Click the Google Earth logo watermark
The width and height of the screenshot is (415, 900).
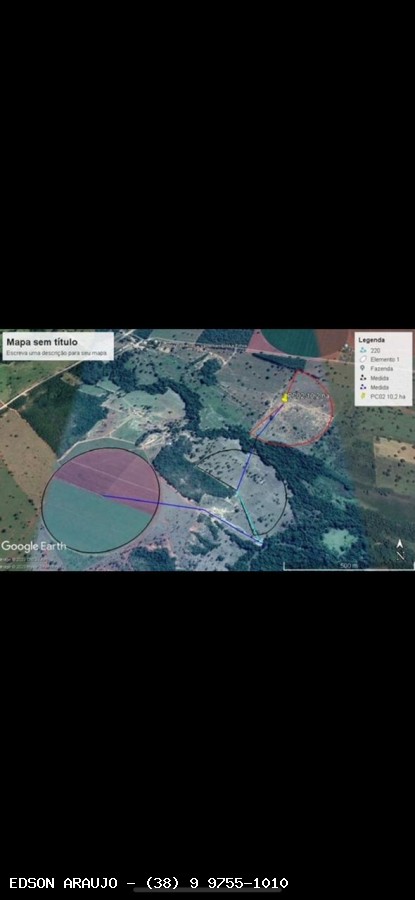pyautogui.click(x=33, y=546)
